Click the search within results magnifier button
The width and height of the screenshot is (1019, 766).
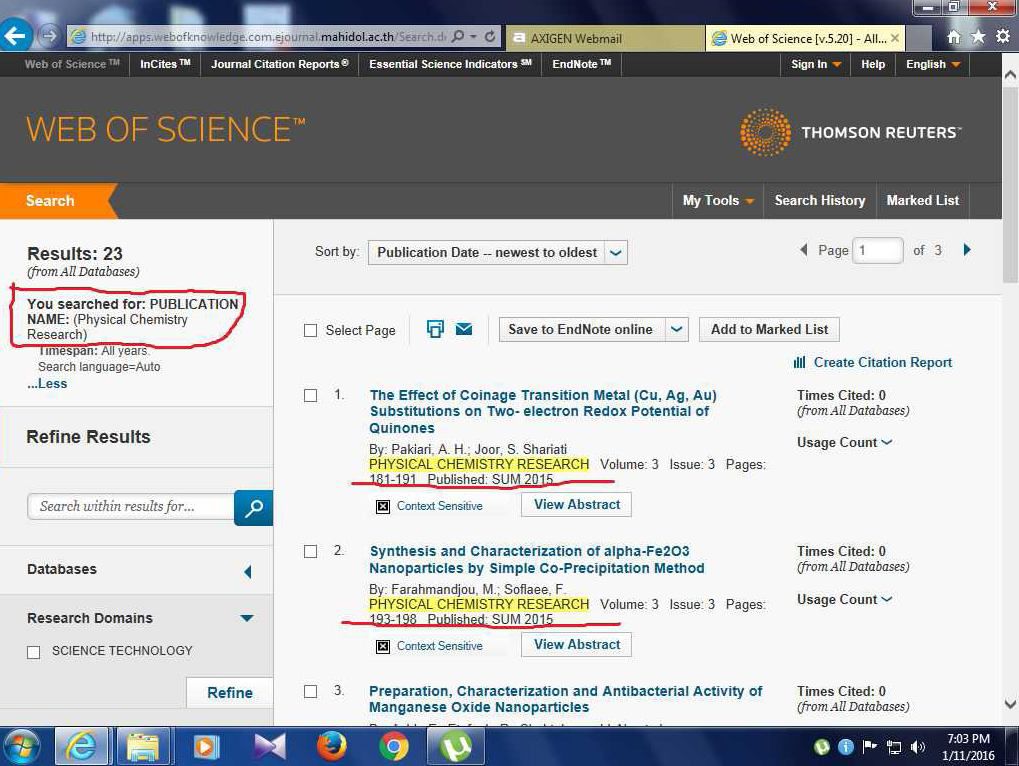[x=253, y=507]
